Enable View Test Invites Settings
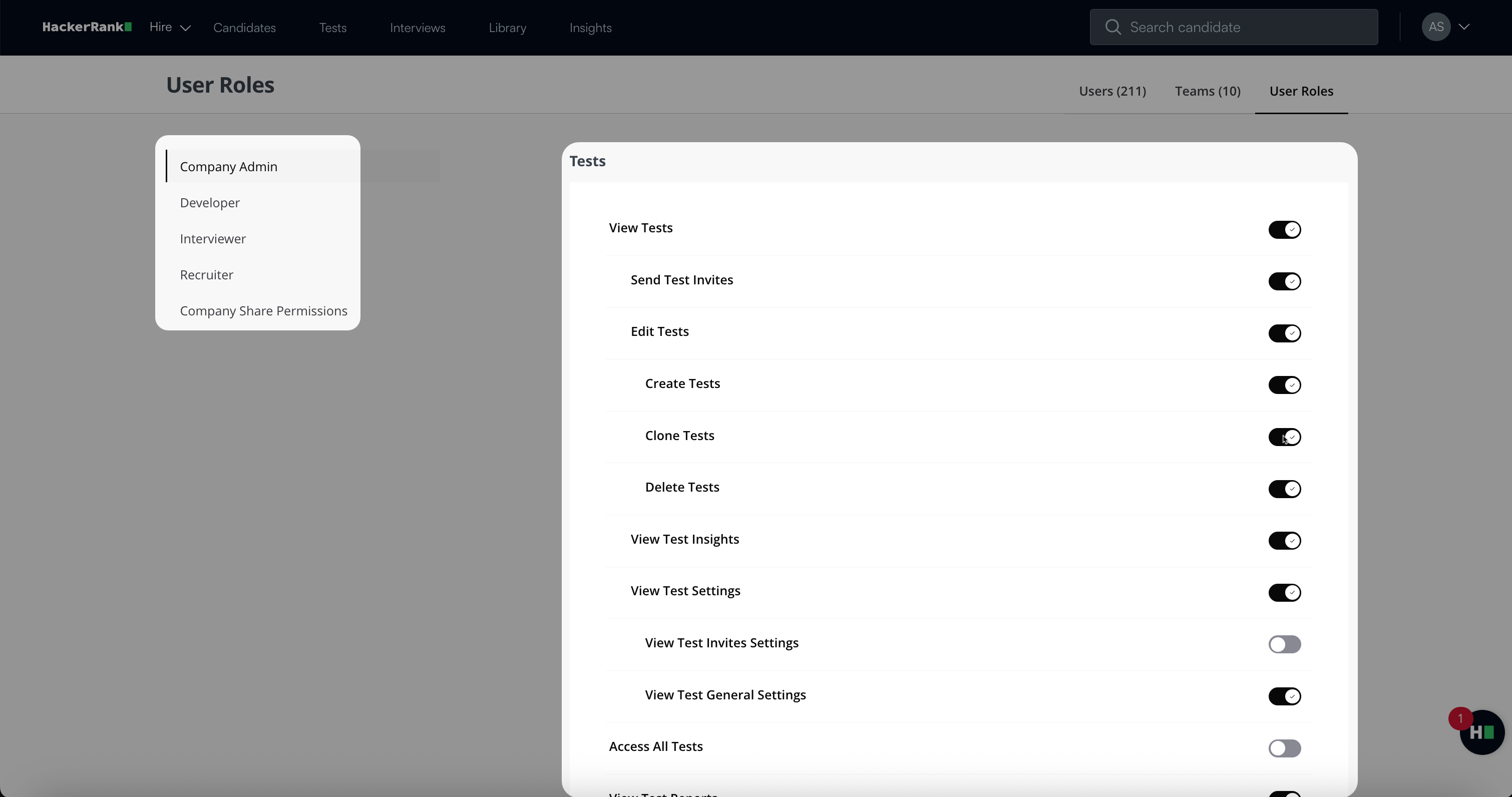1512x797 pixels. pos(1284,644)
